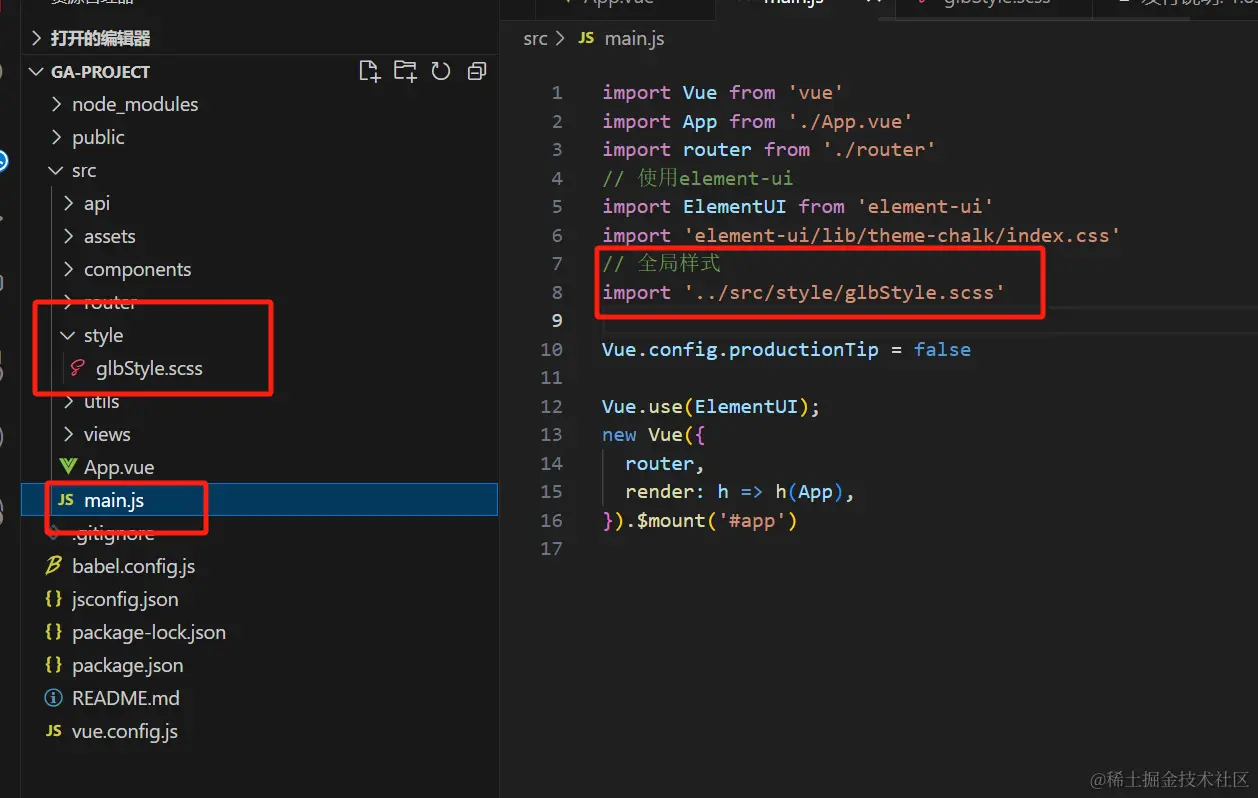
Task: Click the New Folder icon in explorer header
Action: click(x=405, y=71)
